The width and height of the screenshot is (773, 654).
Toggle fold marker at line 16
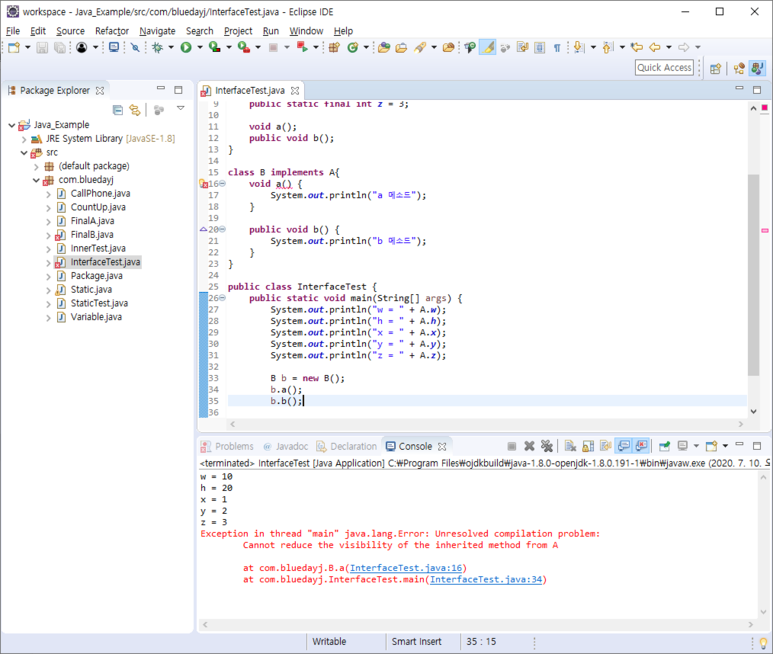tap(222, 184)
